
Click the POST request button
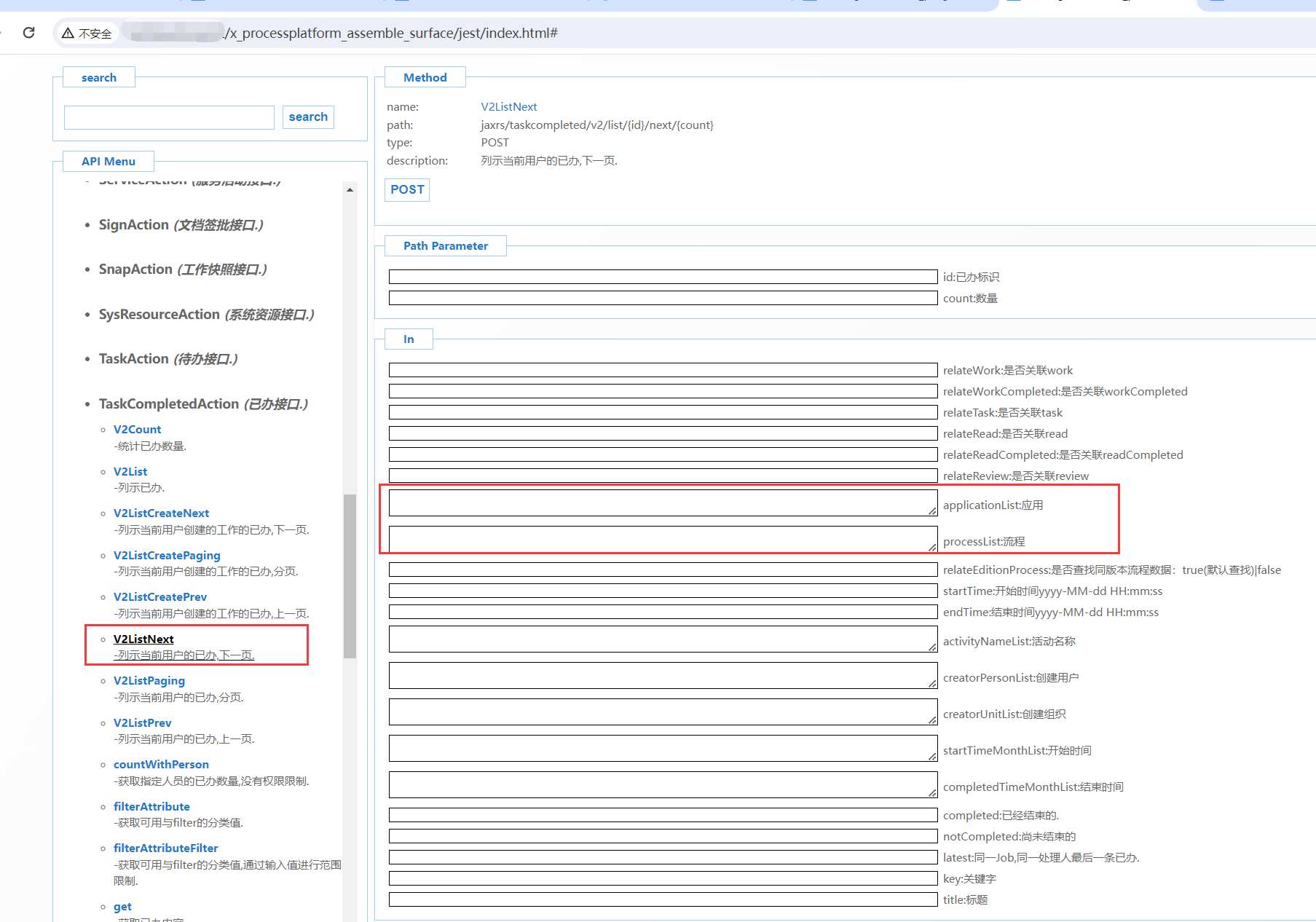click(406, 189)
